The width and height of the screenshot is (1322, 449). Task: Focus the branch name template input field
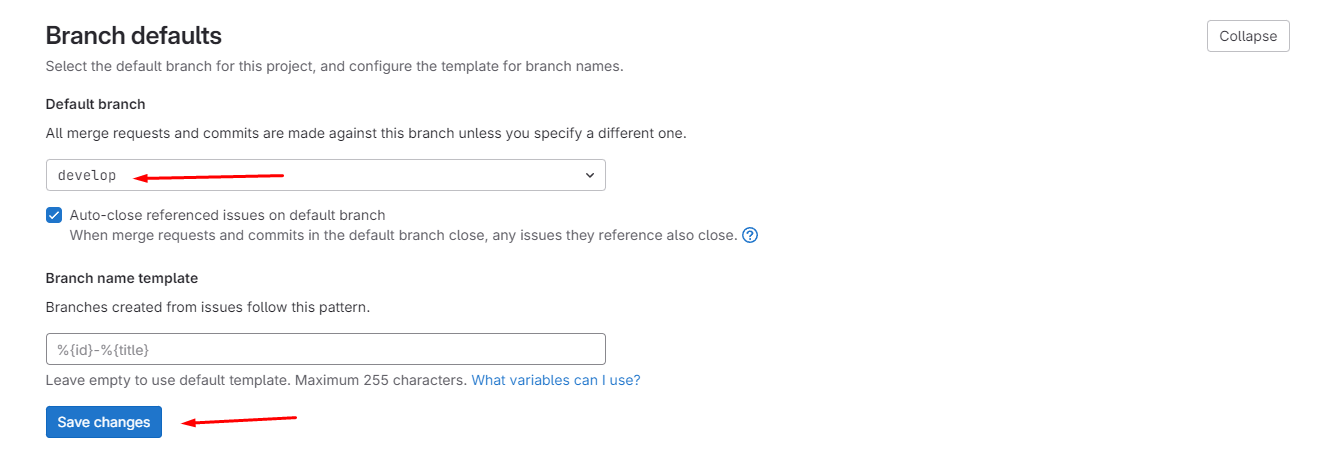pos(325,349)
